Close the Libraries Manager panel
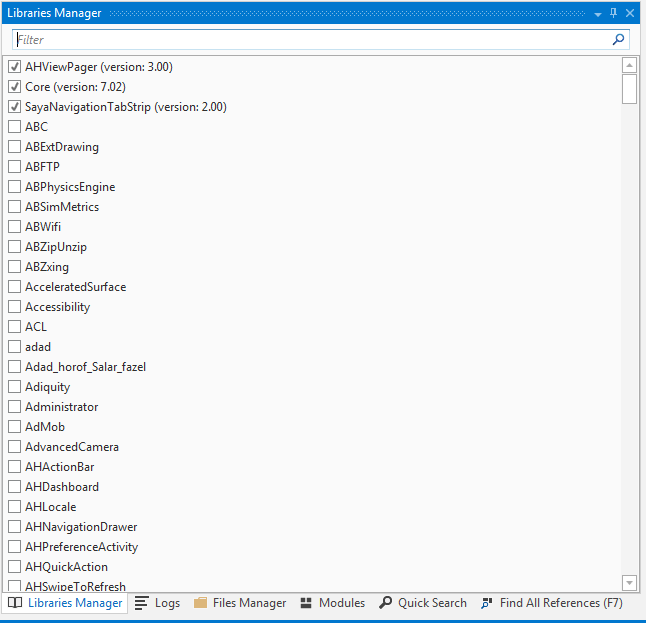Image resolution: width=646 pixels, height=623 pixels. (x=630, y=13)
